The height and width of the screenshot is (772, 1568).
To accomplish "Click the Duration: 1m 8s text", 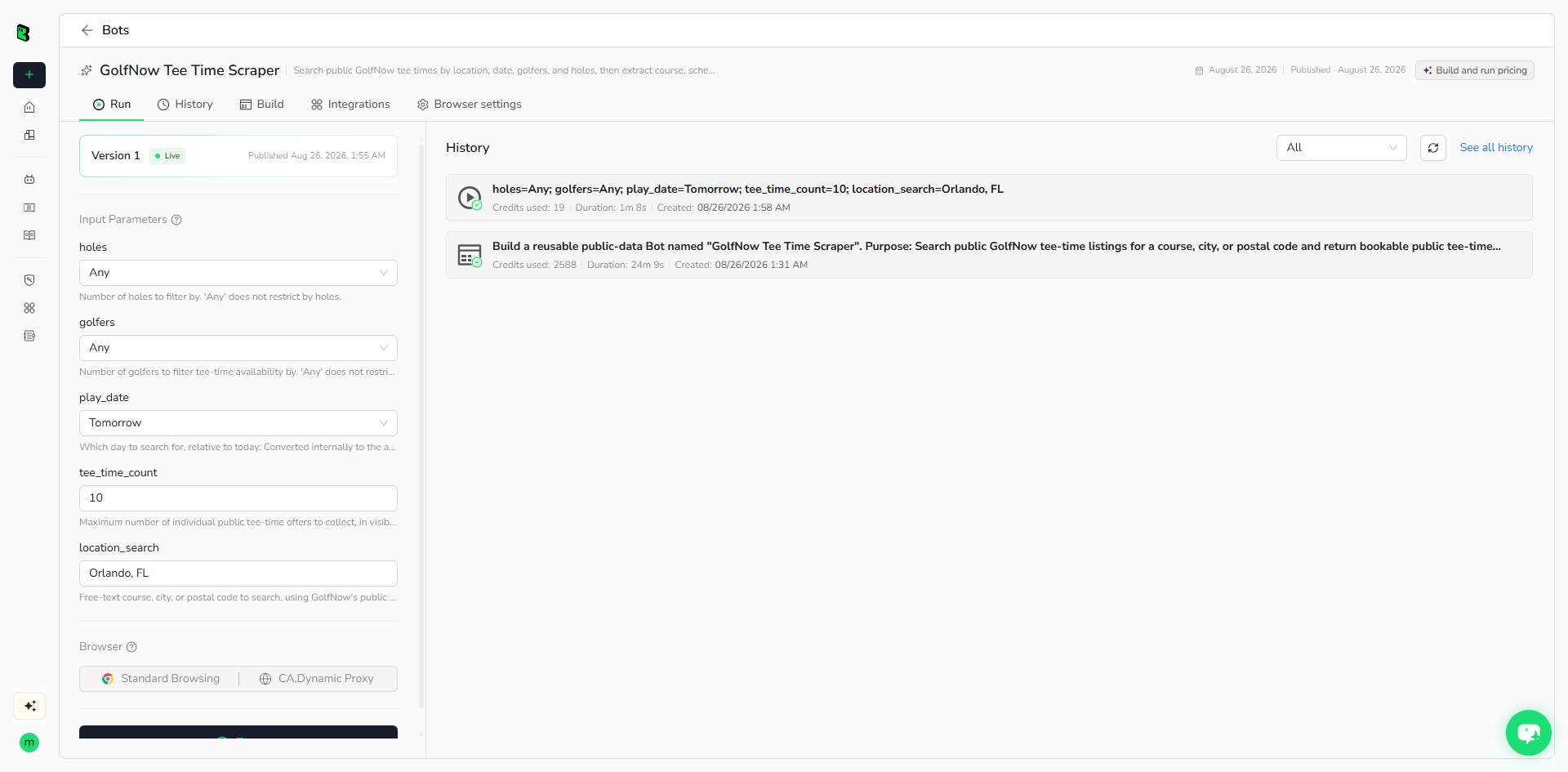I will (x=611, y=208).
